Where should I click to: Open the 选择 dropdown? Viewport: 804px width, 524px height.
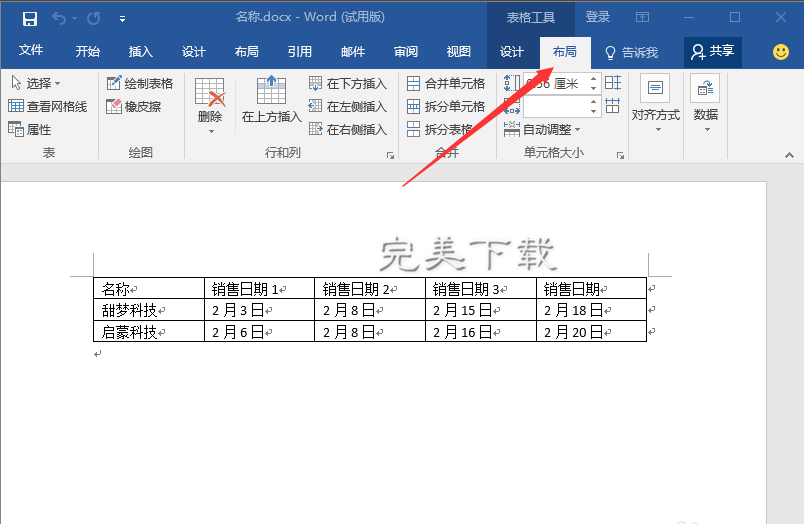36,83
